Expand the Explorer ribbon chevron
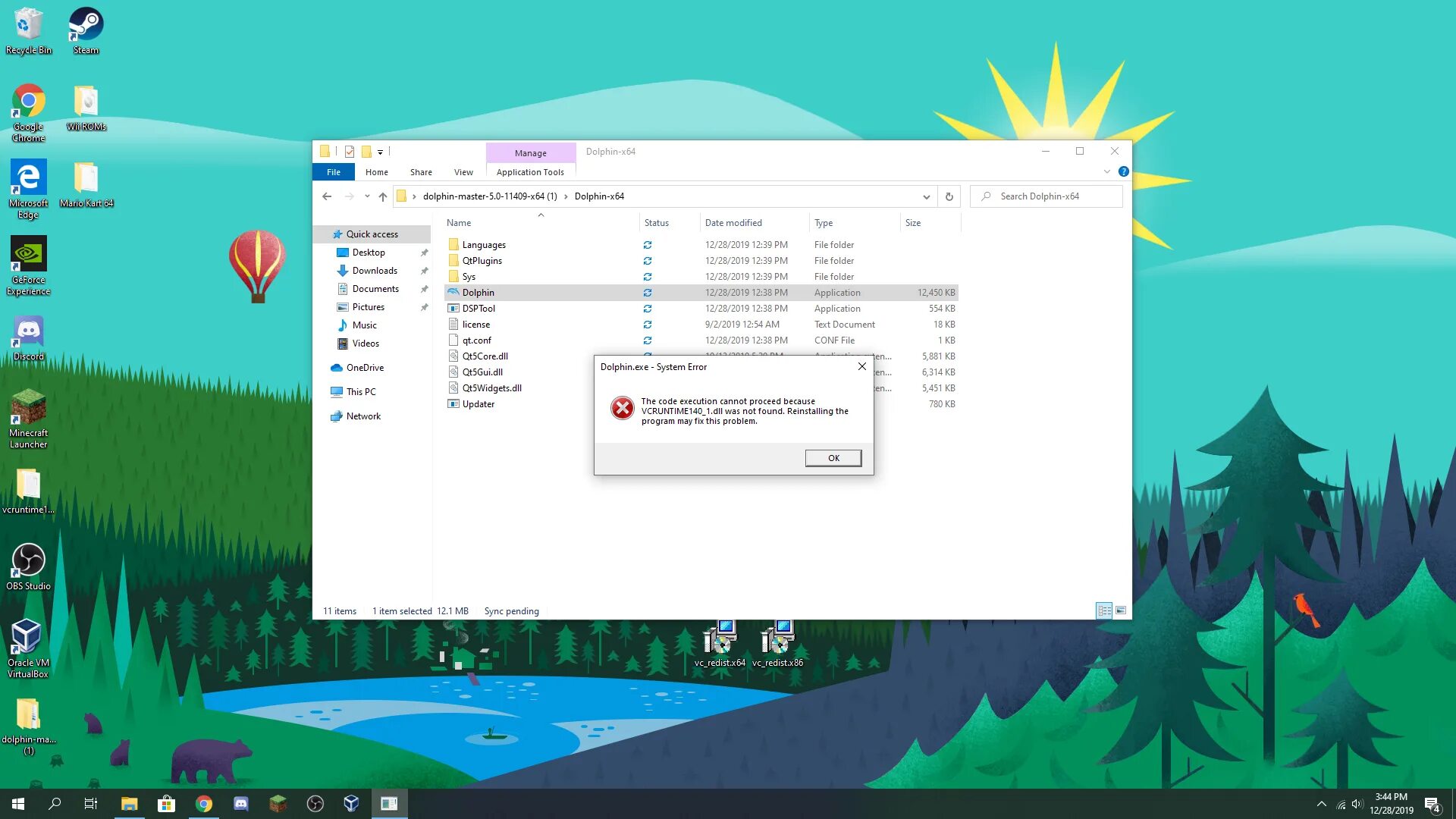The height and width of the screenshot is (819, 1456). point(1106,171)
